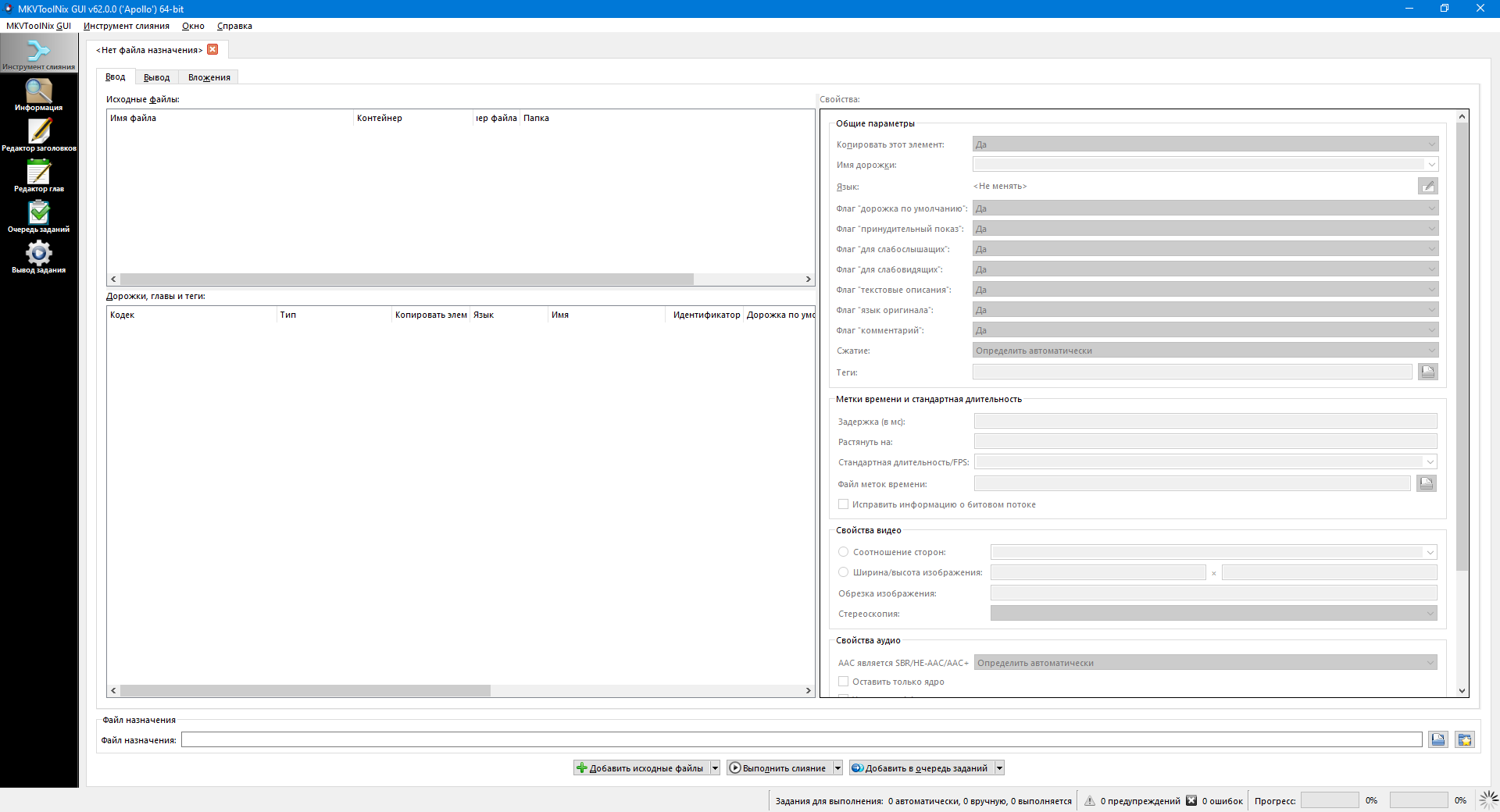Screen dimensions: 1500x812
Task: Click the Теги input field
Action: pyautogui.click(x=1192, y=372)
